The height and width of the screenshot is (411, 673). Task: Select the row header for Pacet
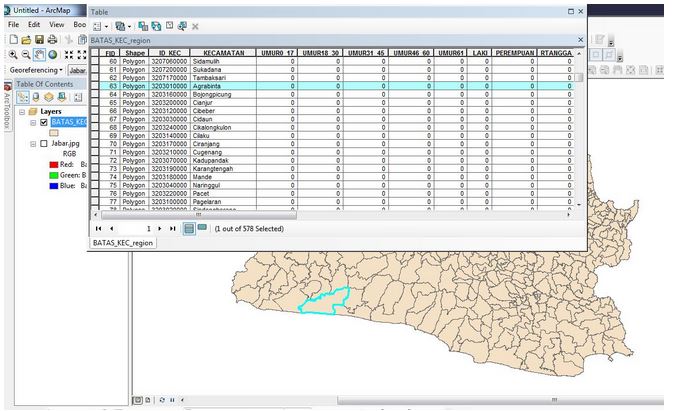coord(95,193)
